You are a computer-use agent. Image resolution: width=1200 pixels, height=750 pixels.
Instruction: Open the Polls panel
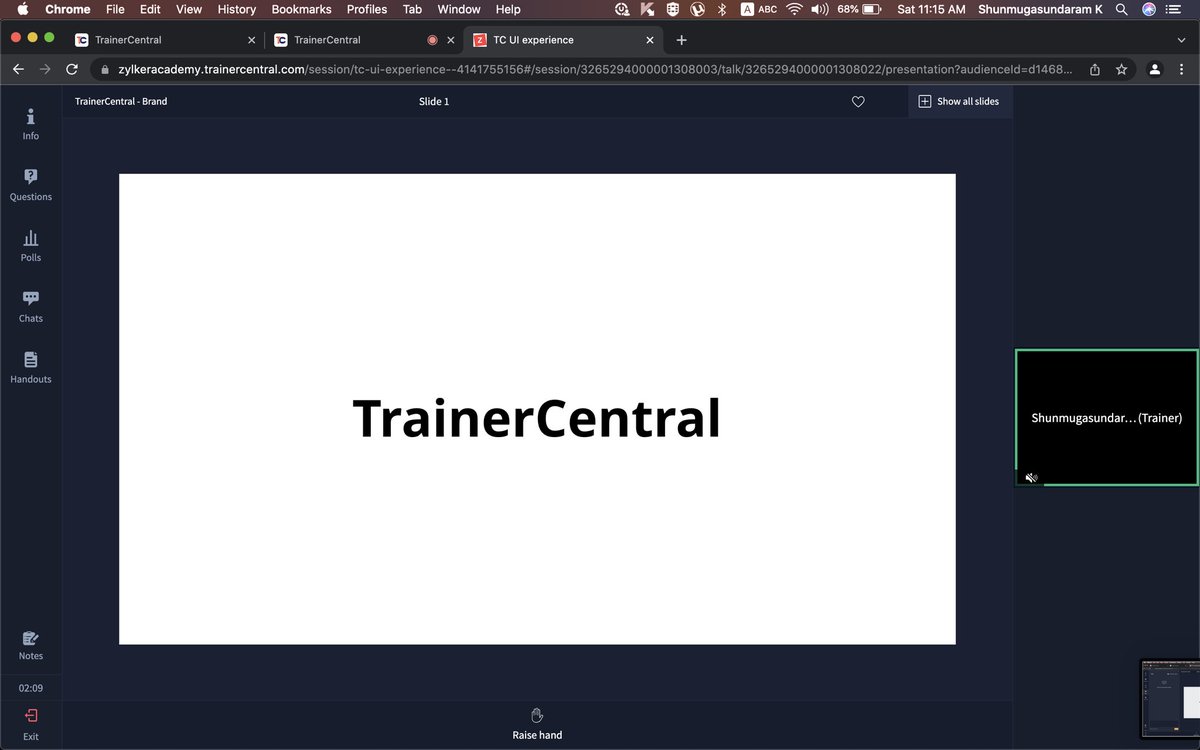(31, 247)
